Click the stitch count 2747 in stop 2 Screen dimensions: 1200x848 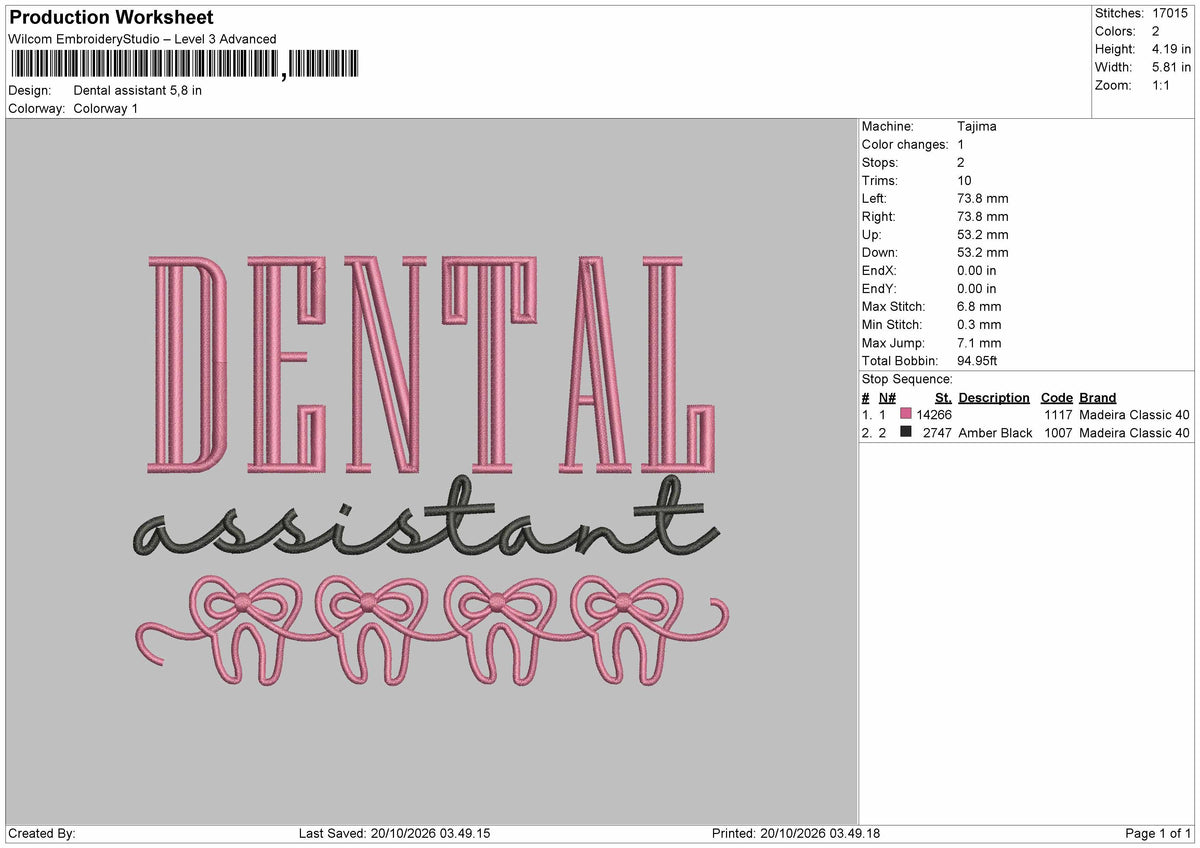point(938,432)
